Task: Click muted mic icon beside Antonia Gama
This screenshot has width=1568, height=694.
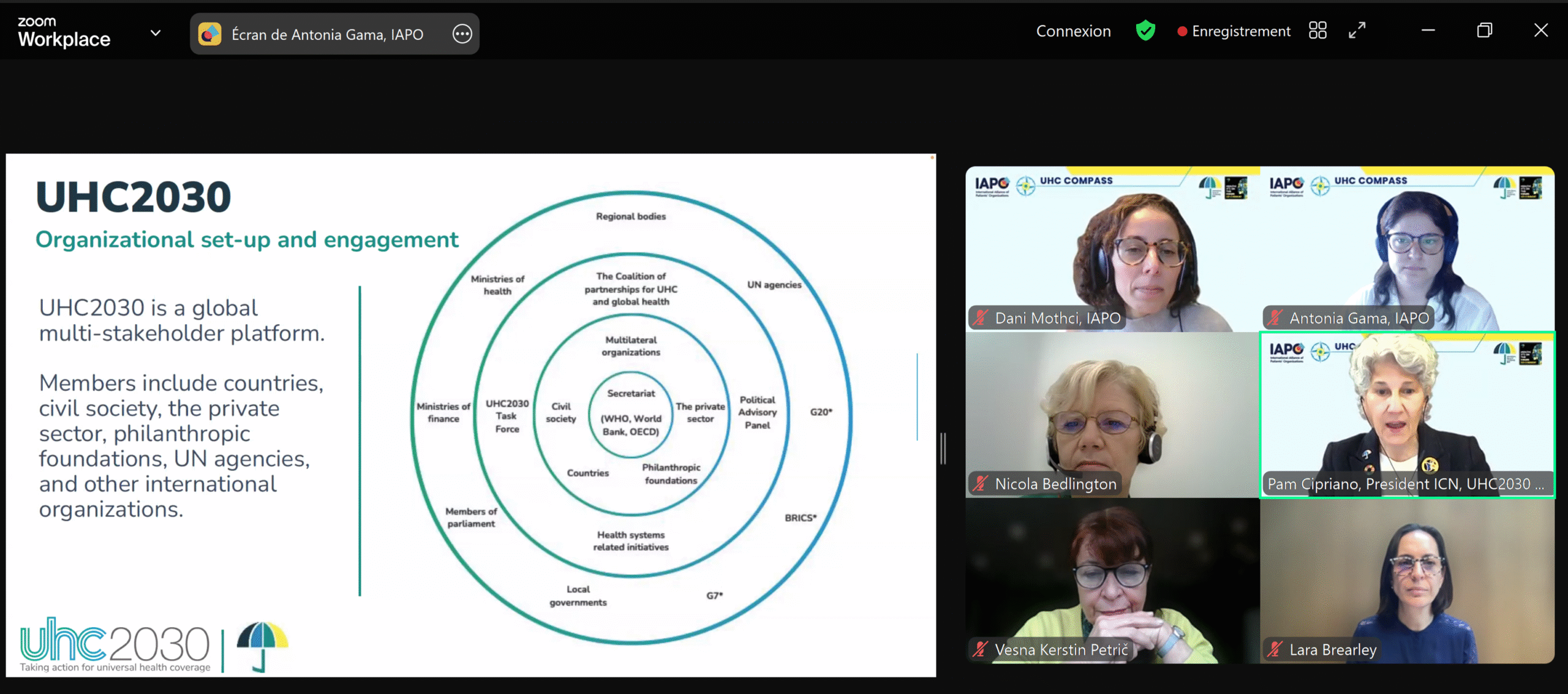Action: (1276, 318)
